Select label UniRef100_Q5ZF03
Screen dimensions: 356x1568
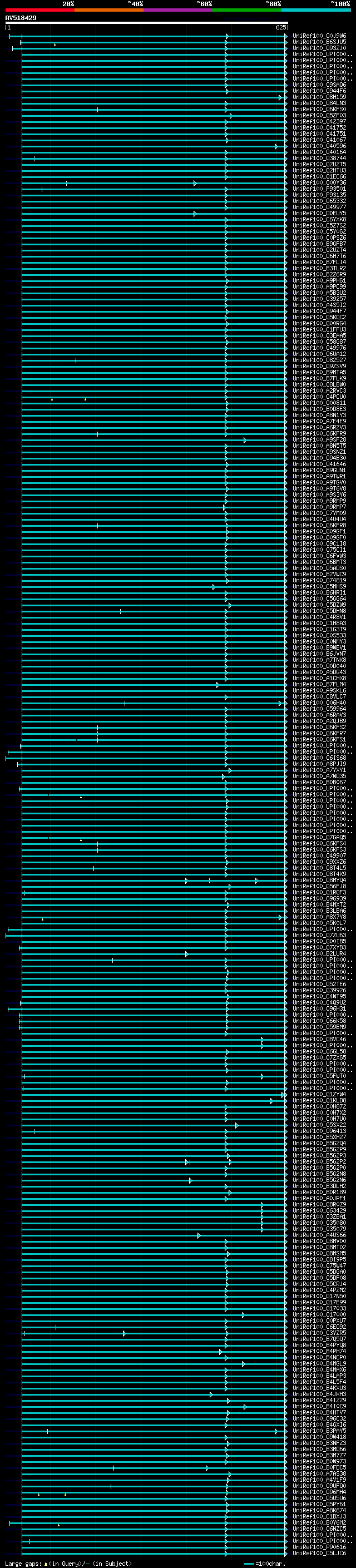point(319,116)
